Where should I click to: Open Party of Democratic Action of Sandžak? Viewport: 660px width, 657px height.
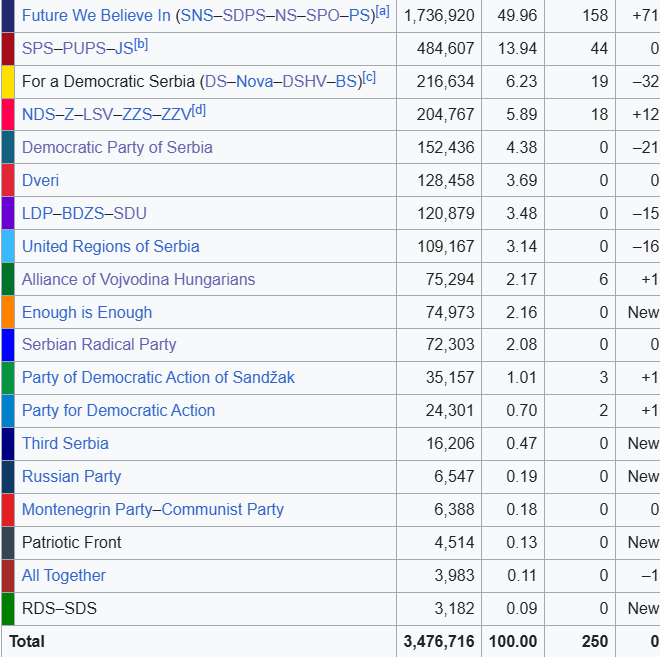[x=158, y=377]
